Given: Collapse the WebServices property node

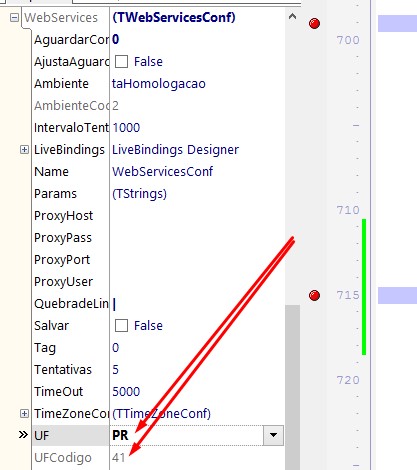Looking at the screenshot, I should tap(14, 17).
